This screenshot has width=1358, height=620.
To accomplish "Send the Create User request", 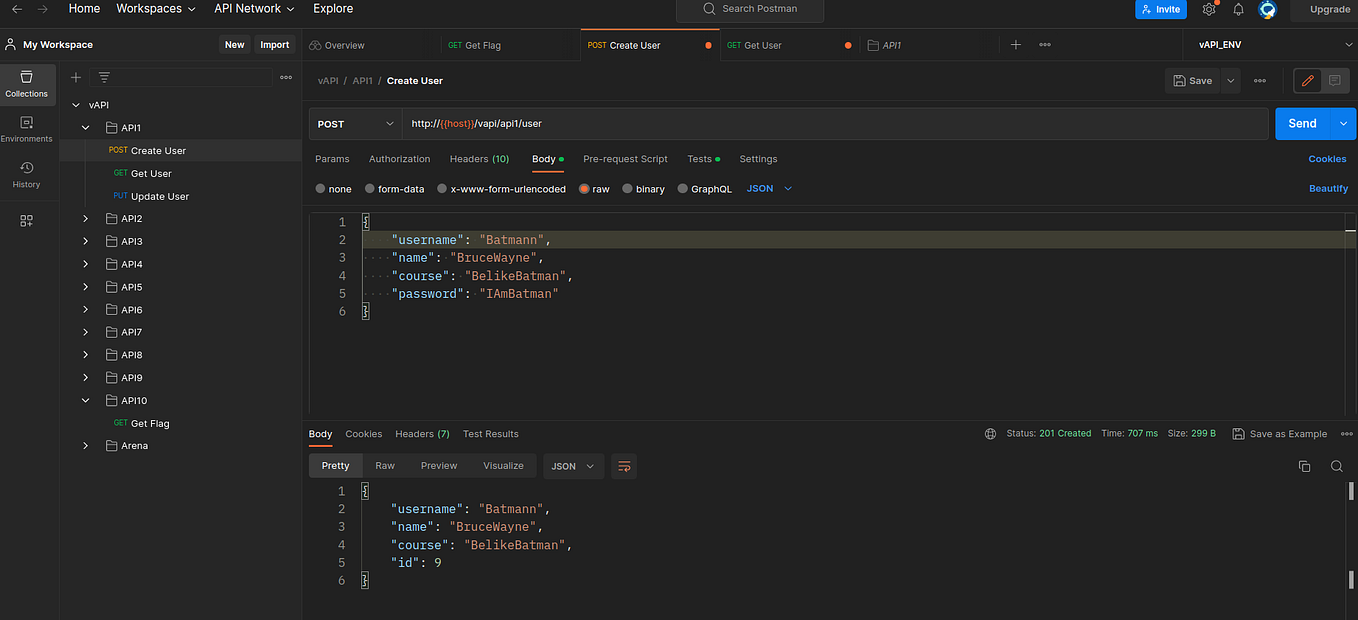I will [x=1302, y=123].
